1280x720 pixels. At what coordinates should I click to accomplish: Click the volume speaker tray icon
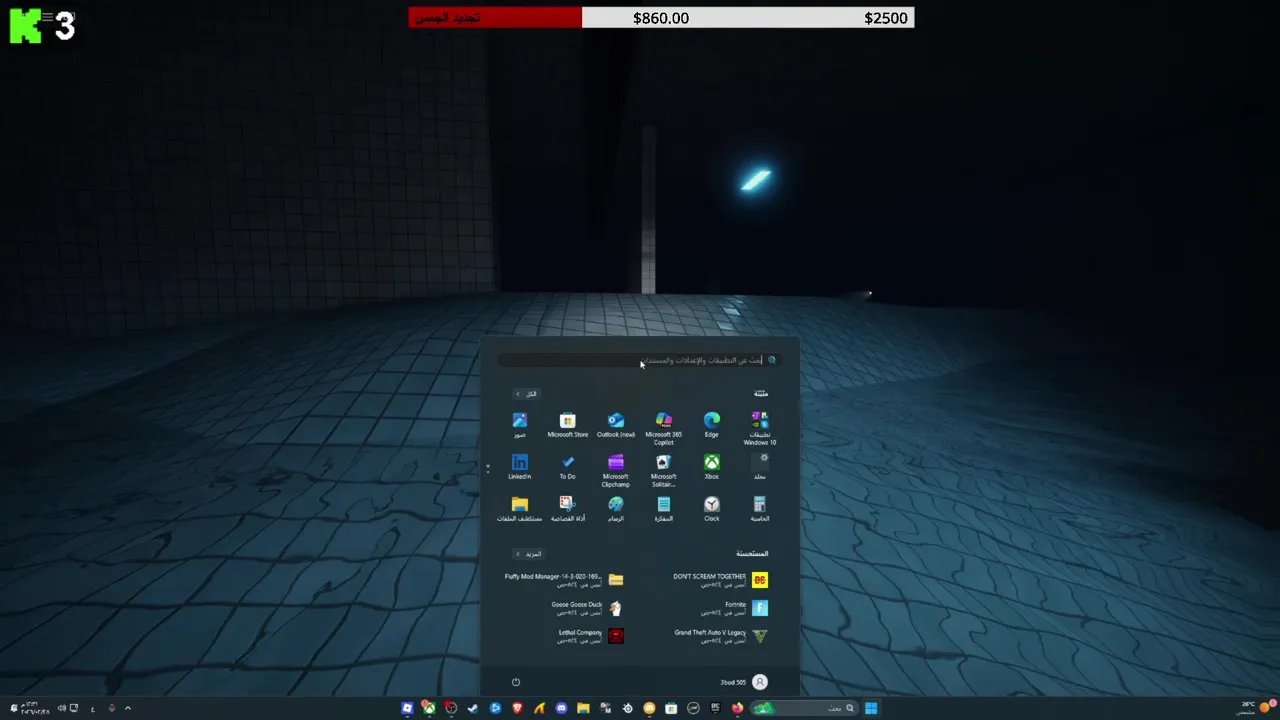click(62, 708)
